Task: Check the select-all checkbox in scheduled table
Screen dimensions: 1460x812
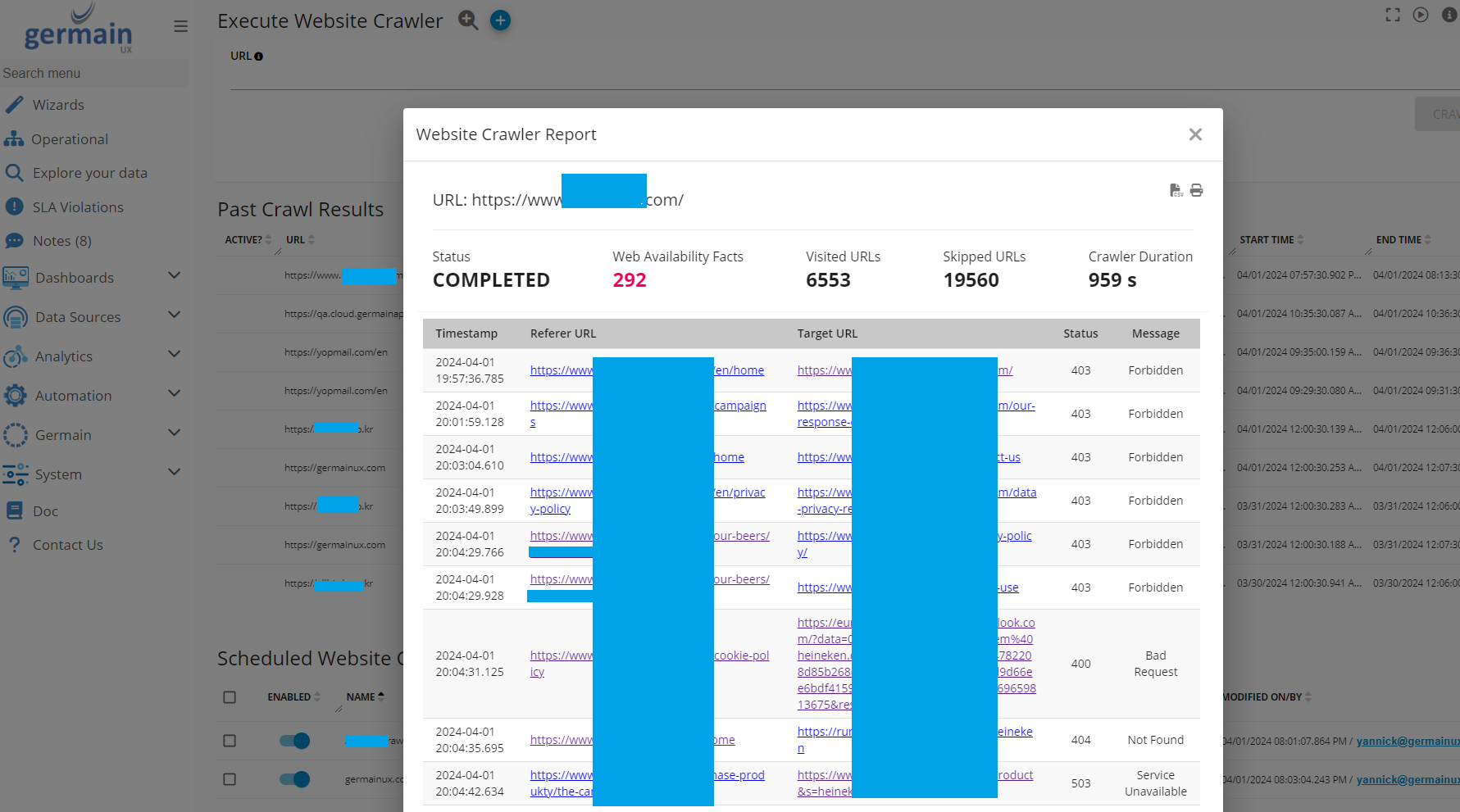Action: (x=230, y=697)
